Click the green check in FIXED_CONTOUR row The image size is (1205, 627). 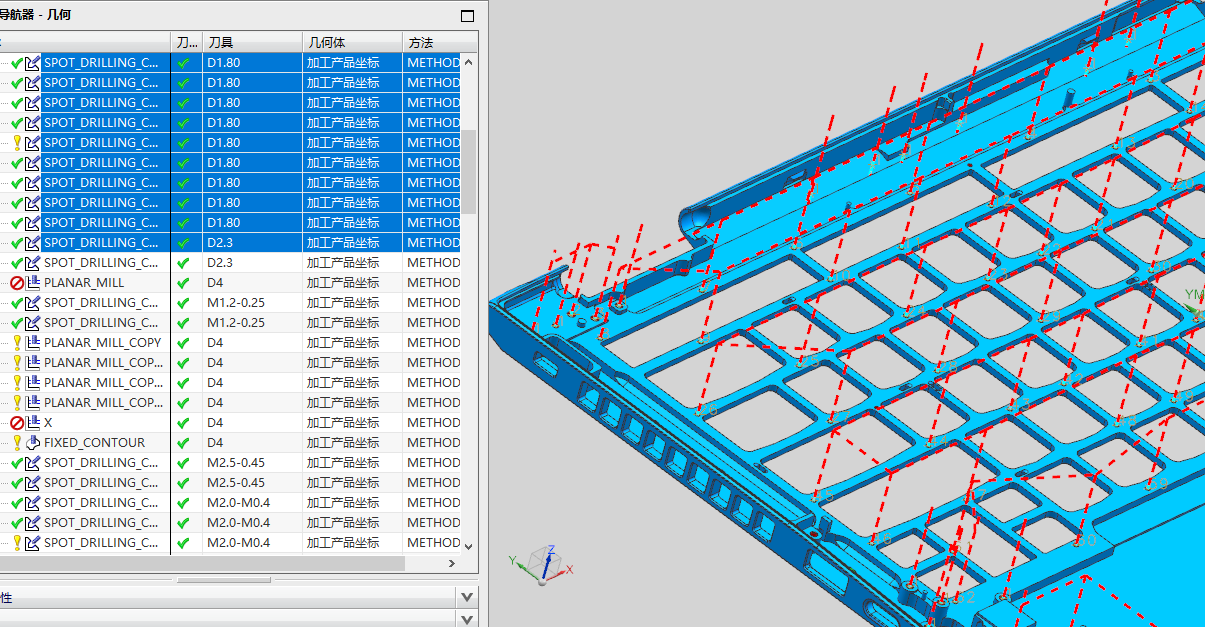pos(183,443)
